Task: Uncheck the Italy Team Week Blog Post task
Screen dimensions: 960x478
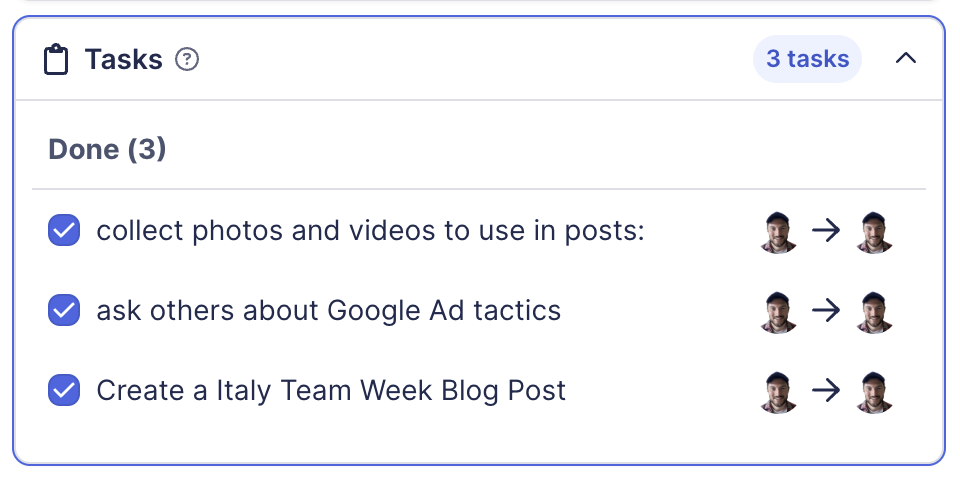Action: tap(64, 390)
